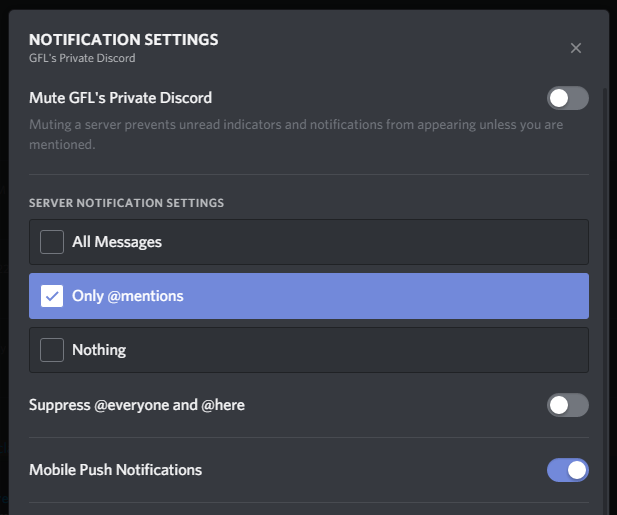
Task: Click the Notification Settings heading
Action: [124, 40]
